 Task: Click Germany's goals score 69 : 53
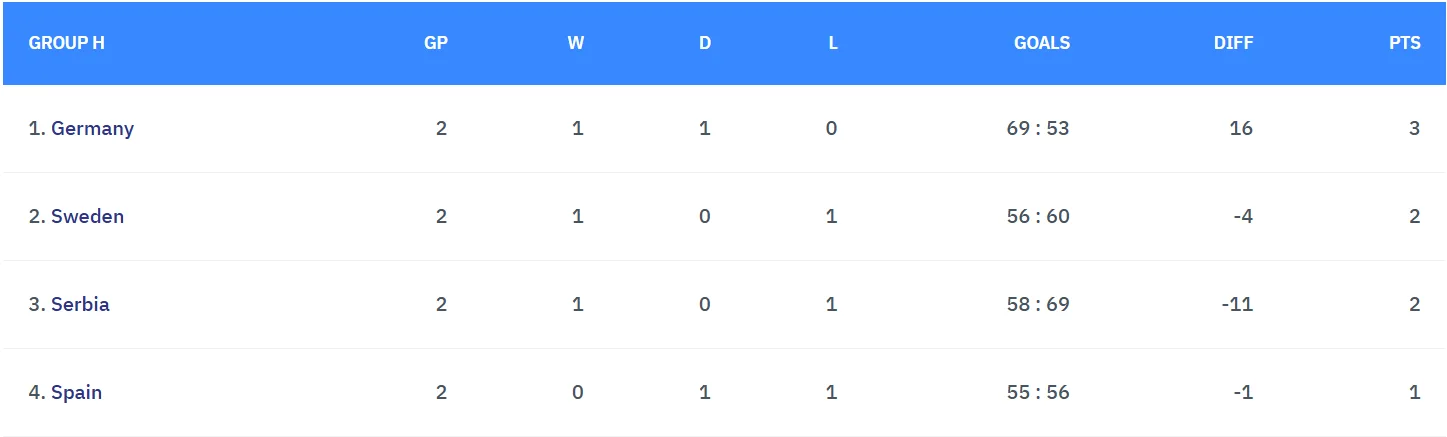pyautogui.click(x=1038, y=128)
